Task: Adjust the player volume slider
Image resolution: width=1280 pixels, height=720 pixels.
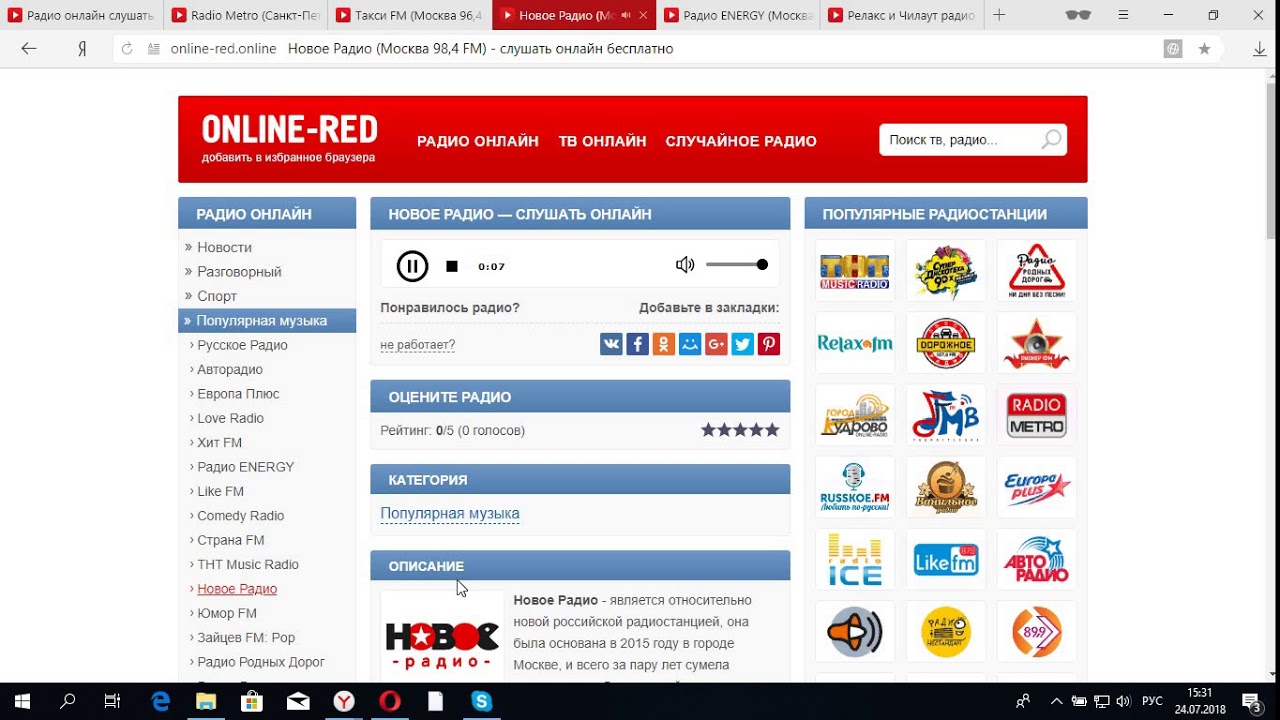Action: click(737, 265)
